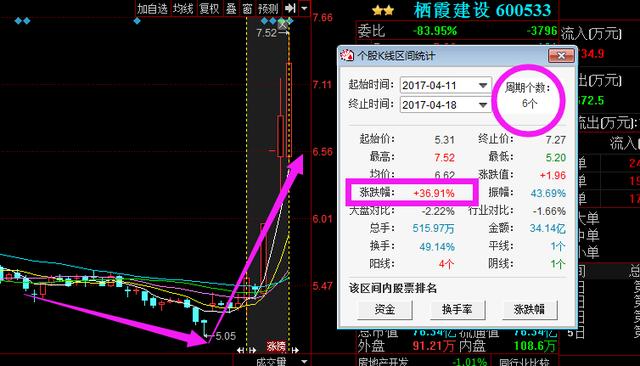Click the two-star rating icon
The width and height of the screenshot is (640, 366).
pyautogui.click(x=383, y=11)
